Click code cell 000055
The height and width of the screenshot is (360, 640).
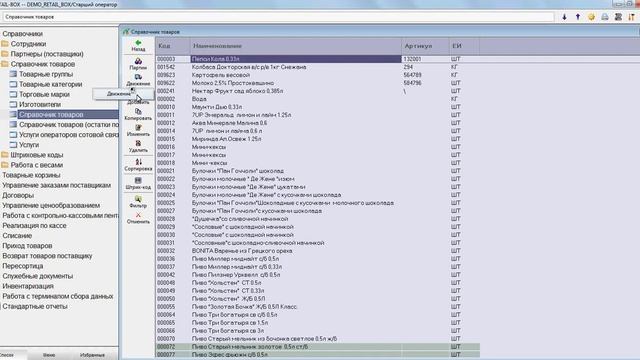[173, 307]
